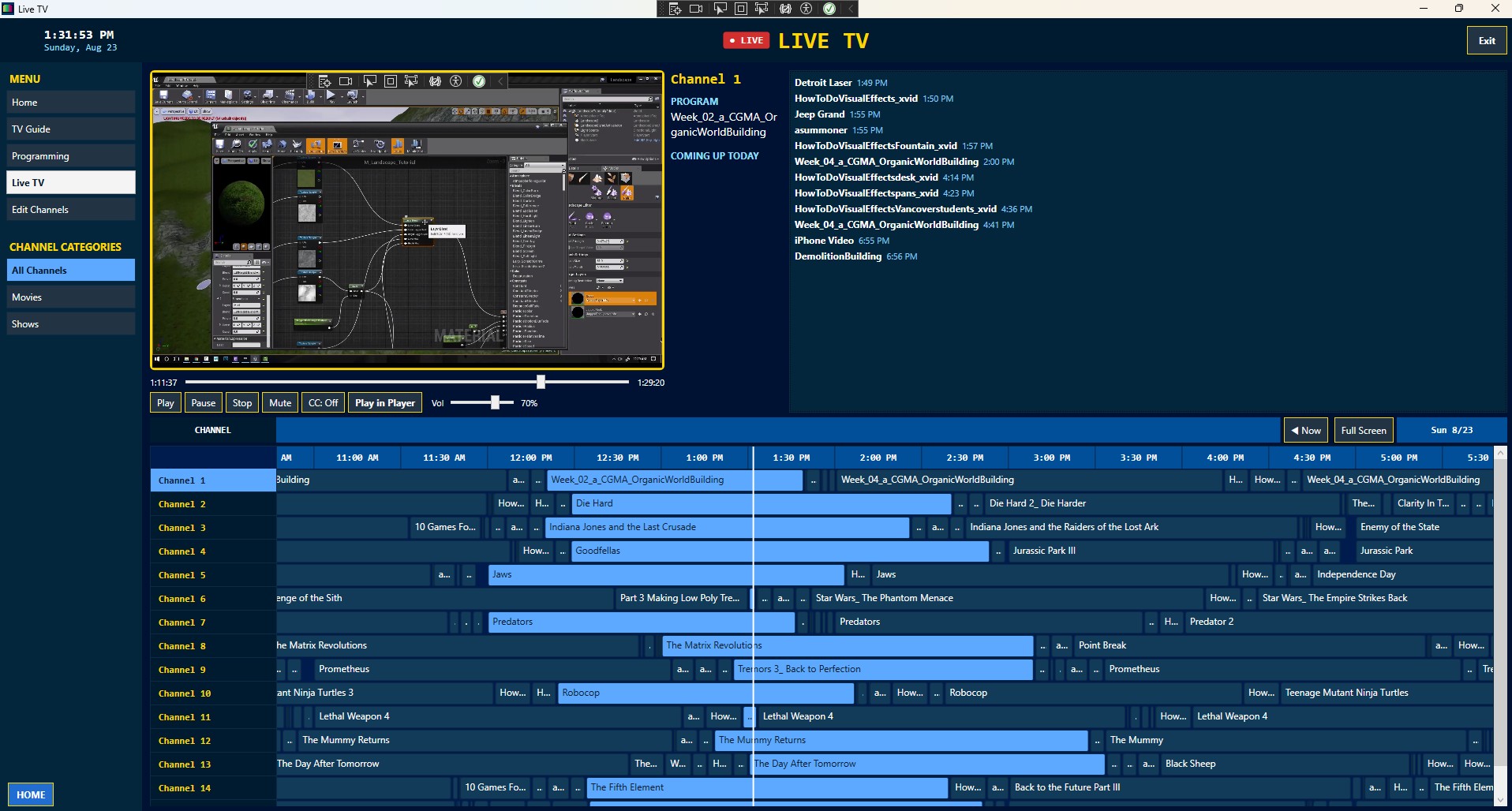Select Channel 11 in the guide
Screen dimensions: 1512x811
213,717
